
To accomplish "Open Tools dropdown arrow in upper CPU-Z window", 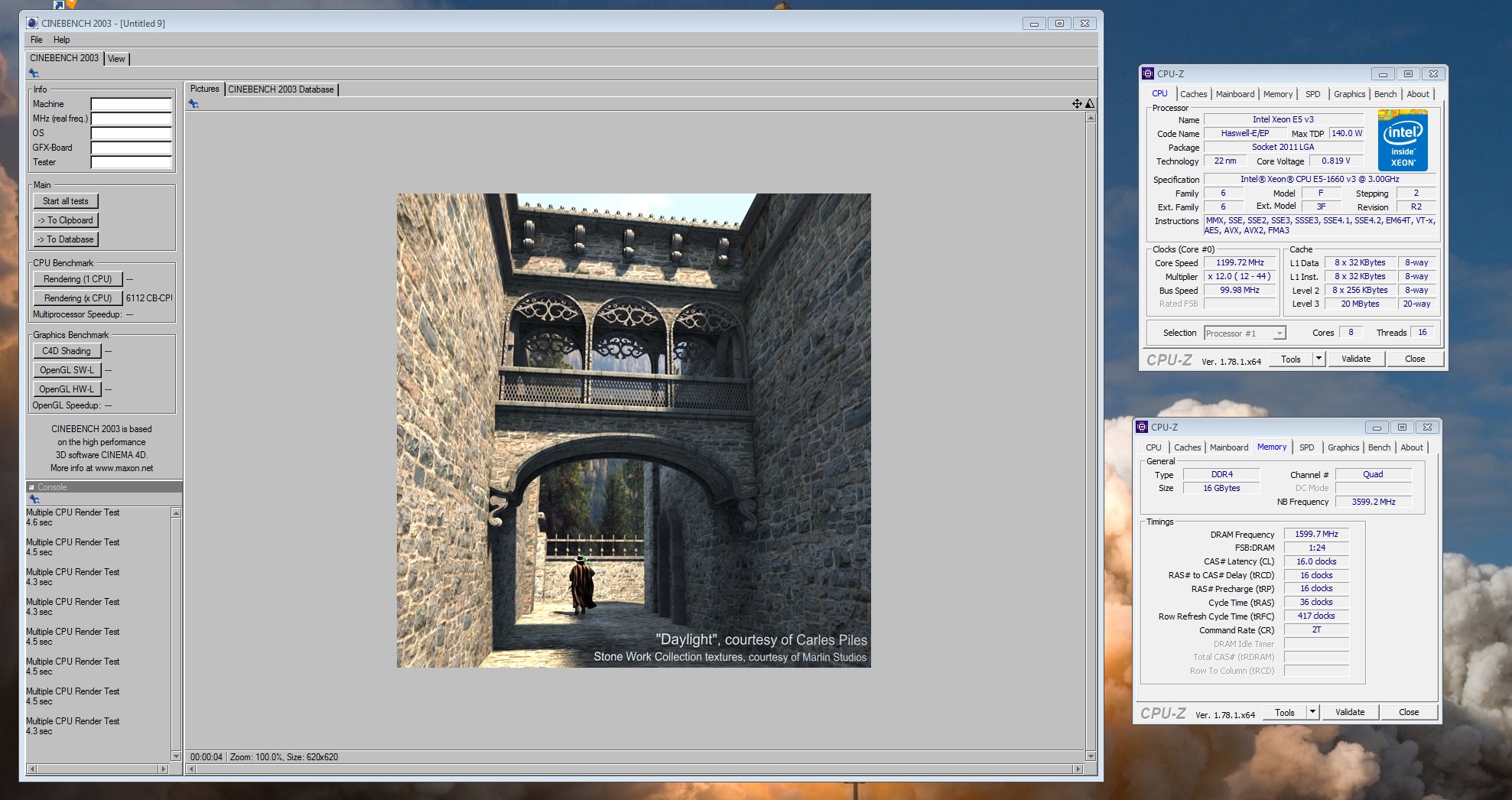I will pyautogui.click(x=1319, y=359).
